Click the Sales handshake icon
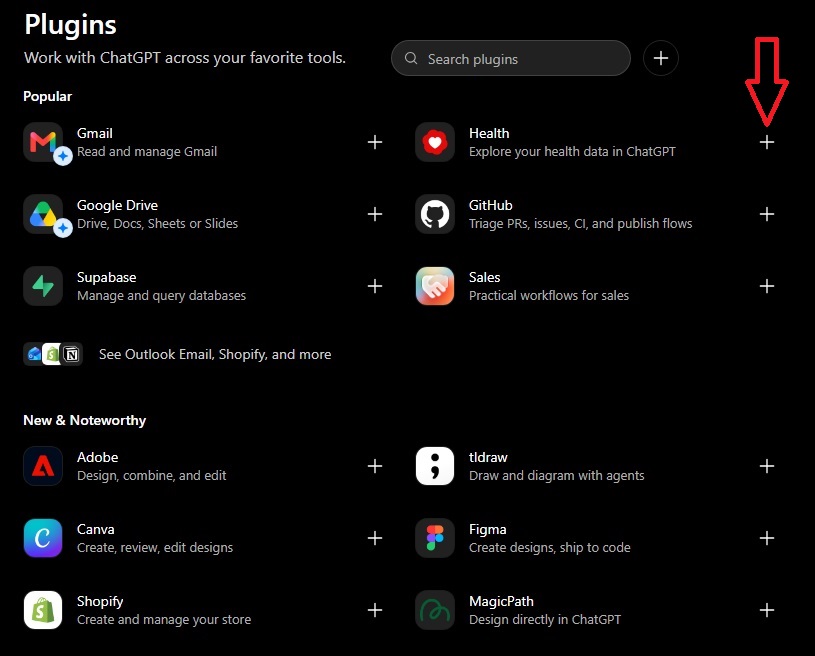This screenshot has width=815, height=656. pyautogui.click(x=435, y=286)
